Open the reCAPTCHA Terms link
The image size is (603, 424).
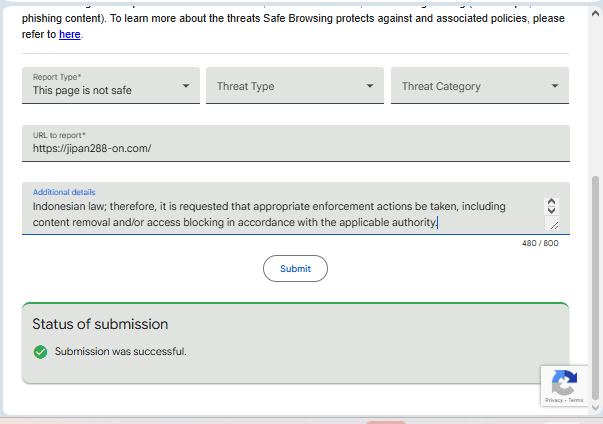[575, 401]
